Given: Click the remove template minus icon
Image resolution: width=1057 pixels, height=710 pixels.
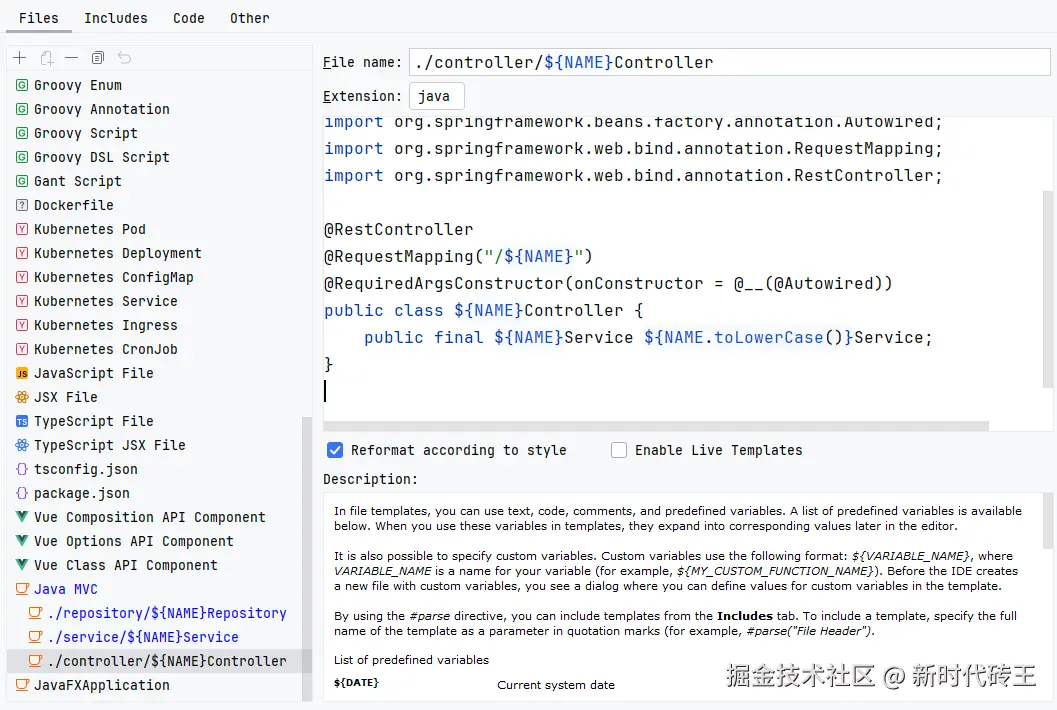Looking at the screenshot, I should [71, 58].
